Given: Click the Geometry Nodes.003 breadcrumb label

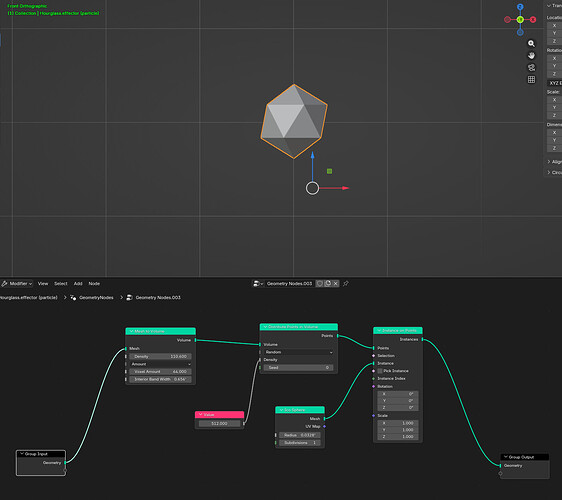Looking at the screenshot, I should click(x=158, y=297).
